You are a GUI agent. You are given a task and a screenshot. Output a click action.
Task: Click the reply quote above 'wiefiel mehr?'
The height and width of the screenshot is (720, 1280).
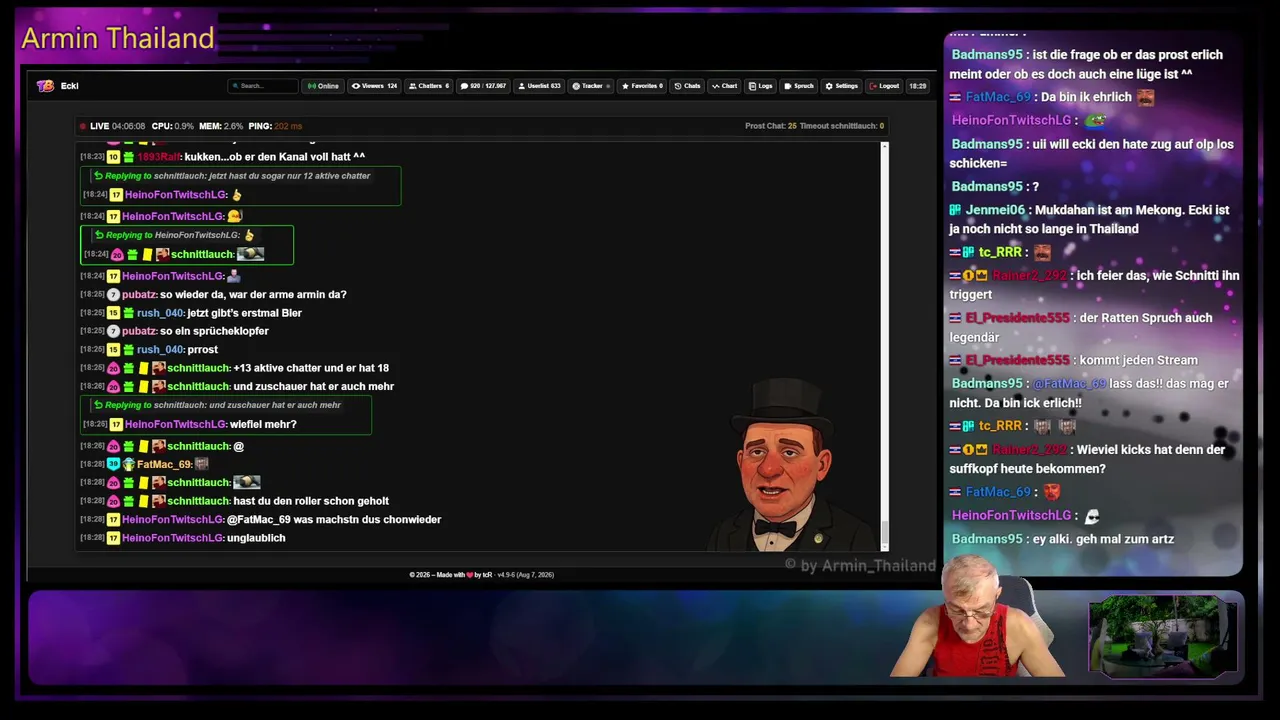click(x=217, y=405)
